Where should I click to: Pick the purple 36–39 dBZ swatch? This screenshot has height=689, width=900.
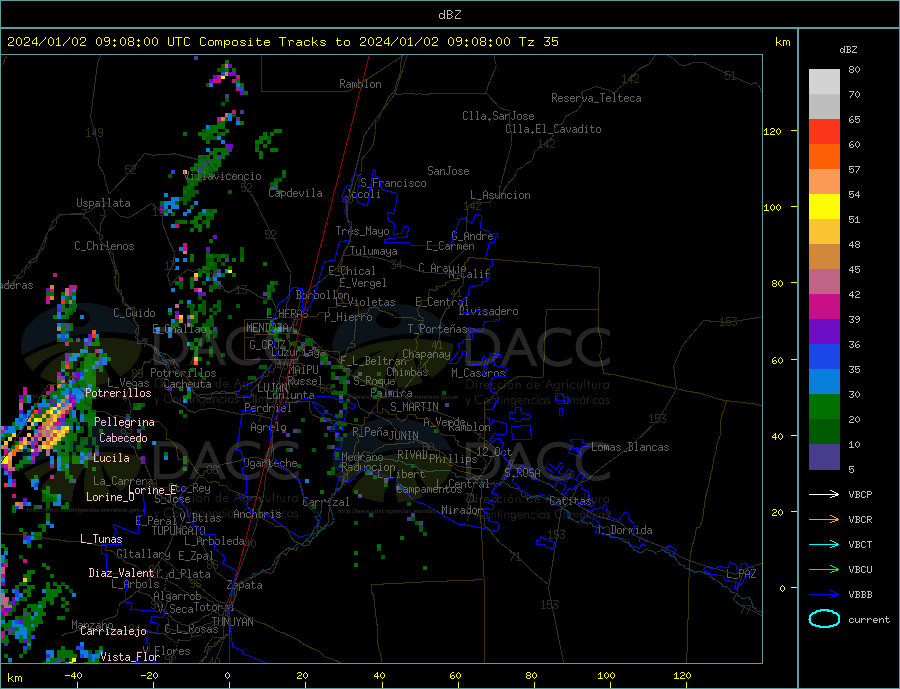[x=824, y=332]
